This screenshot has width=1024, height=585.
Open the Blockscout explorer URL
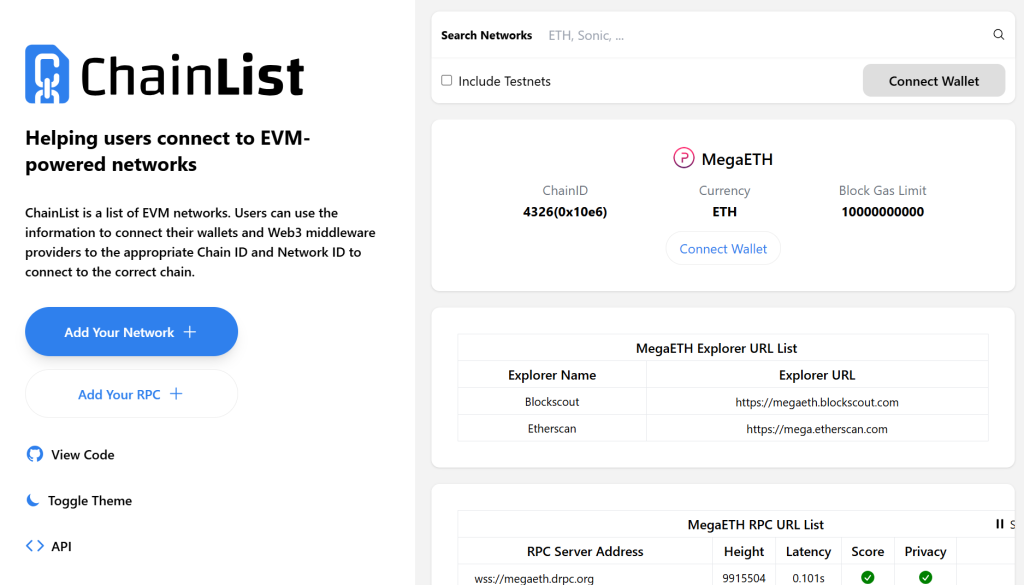[816, 402]
